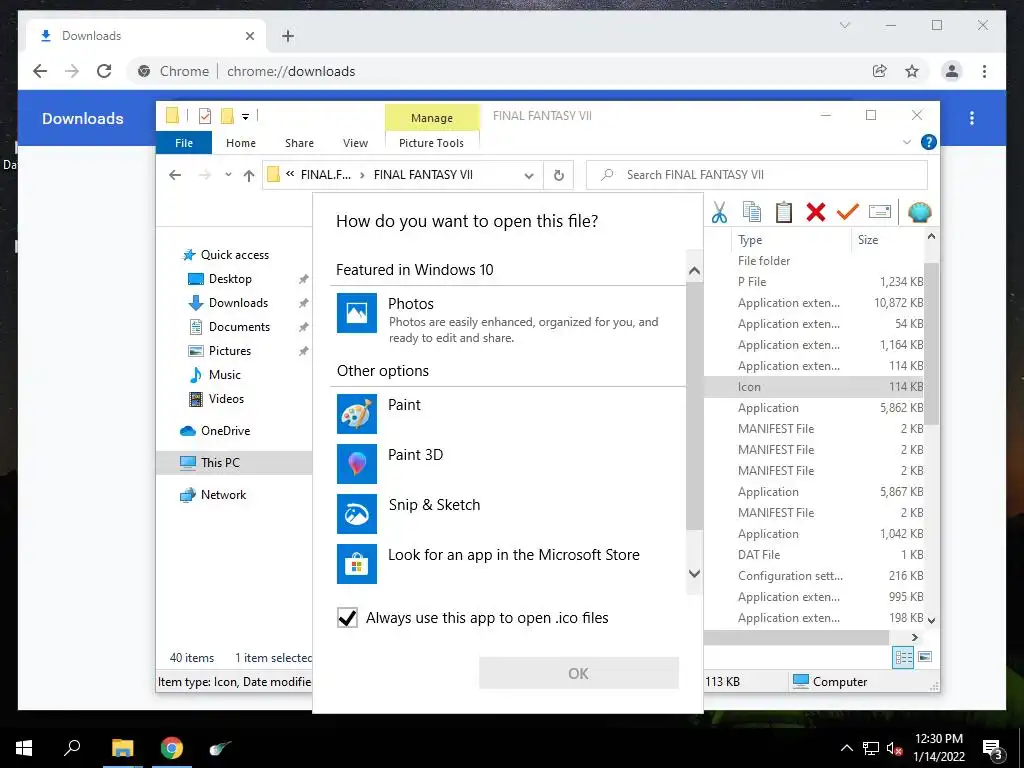Open the Share ribbon tab

click(299, 143)
